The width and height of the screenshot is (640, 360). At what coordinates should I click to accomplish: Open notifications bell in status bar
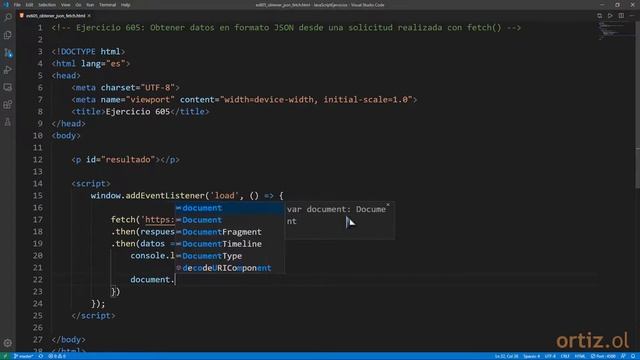tap(633, 356)
